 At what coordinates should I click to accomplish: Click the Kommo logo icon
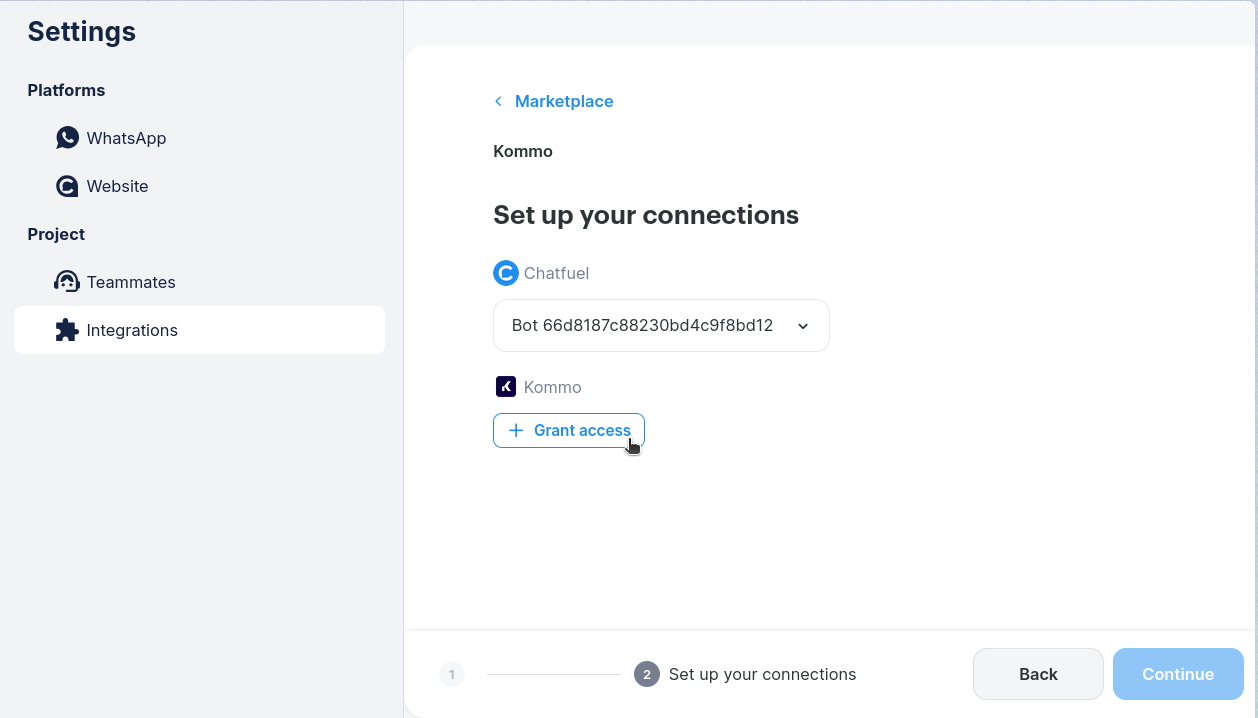(x=506, y=387)
